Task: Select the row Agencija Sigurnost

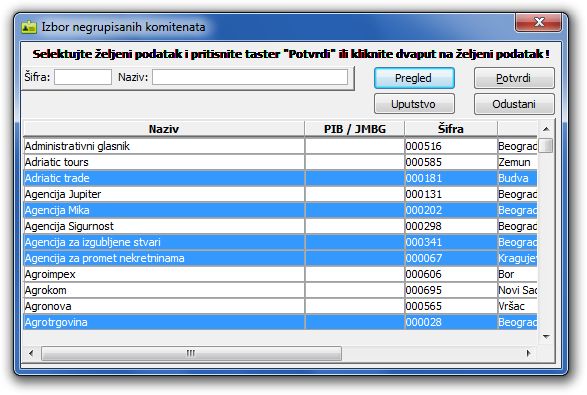Action: click(x=280, y=226)
